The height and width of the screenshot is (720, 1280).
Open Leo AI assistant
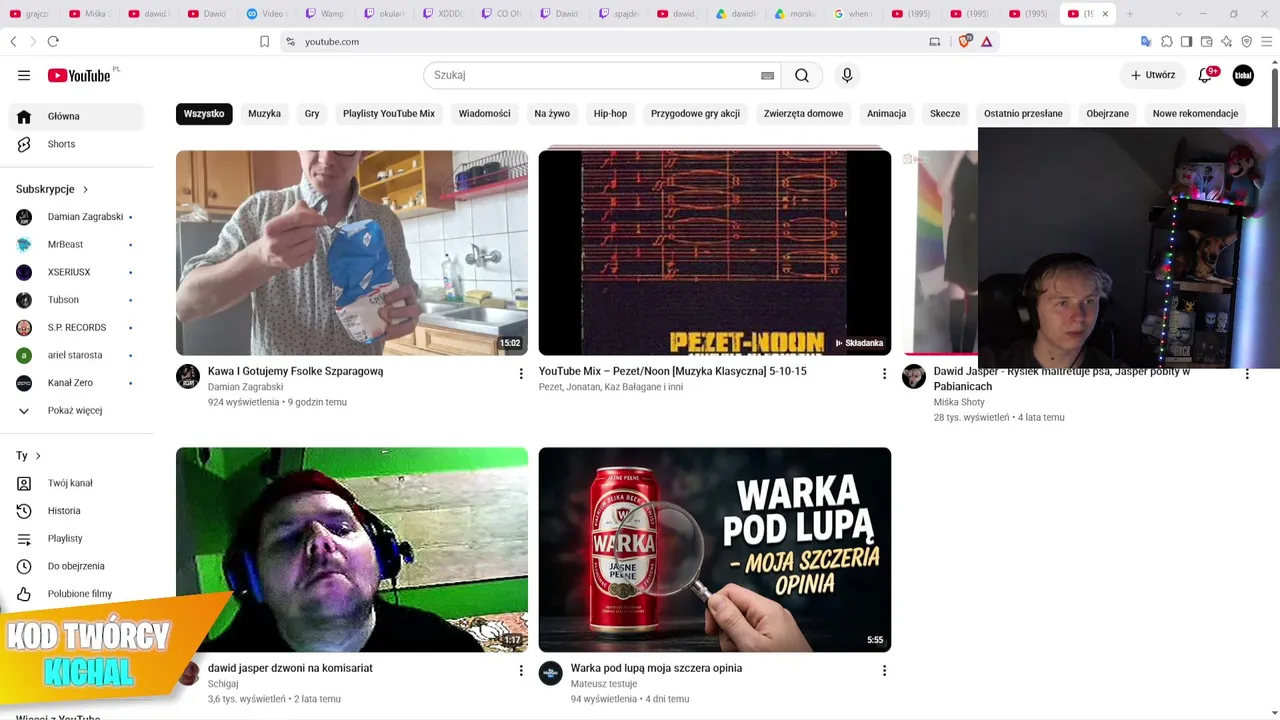tap(1227, 41)
